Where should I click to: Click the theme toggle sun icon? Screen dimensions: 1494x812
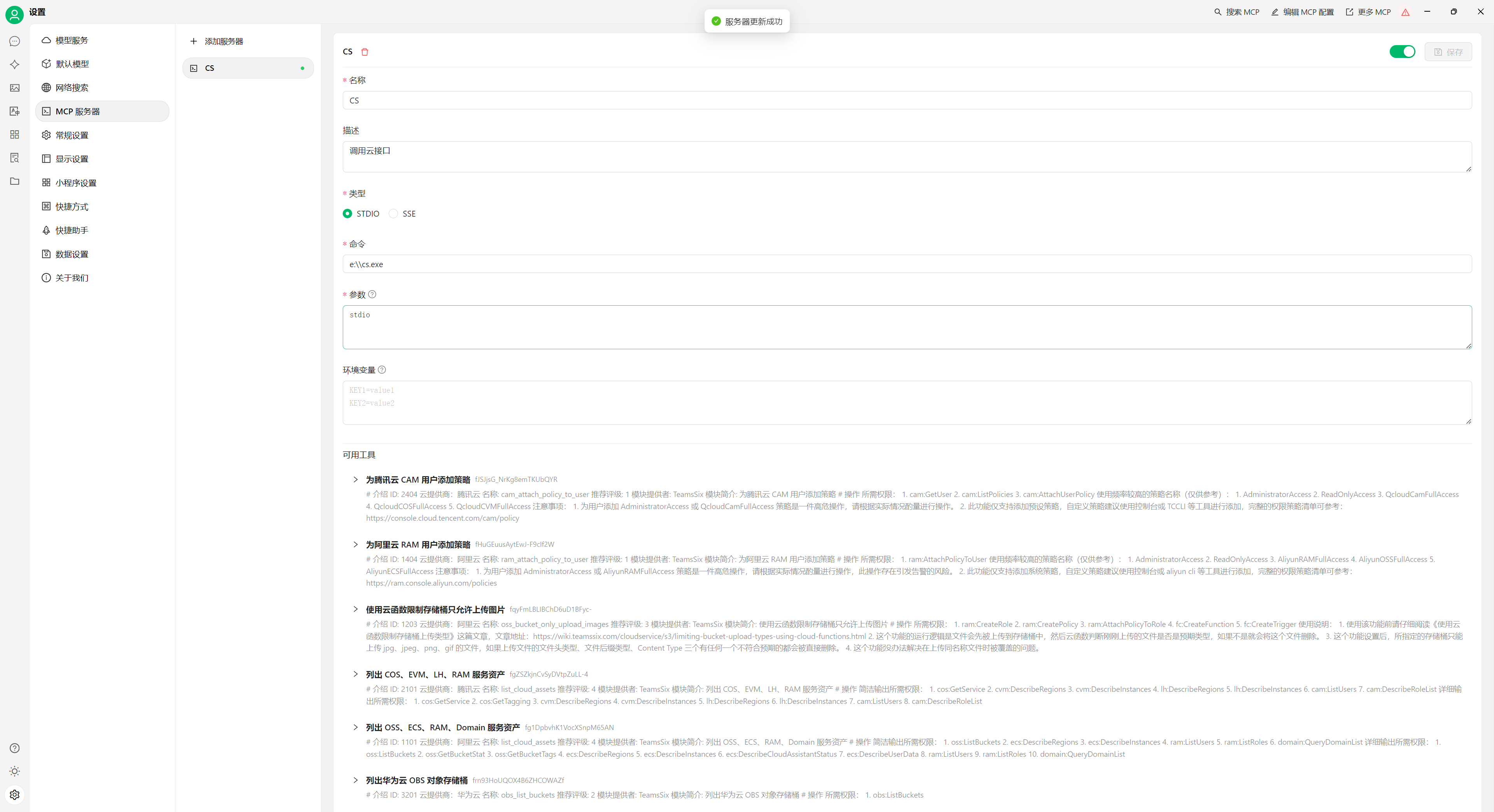14,772
